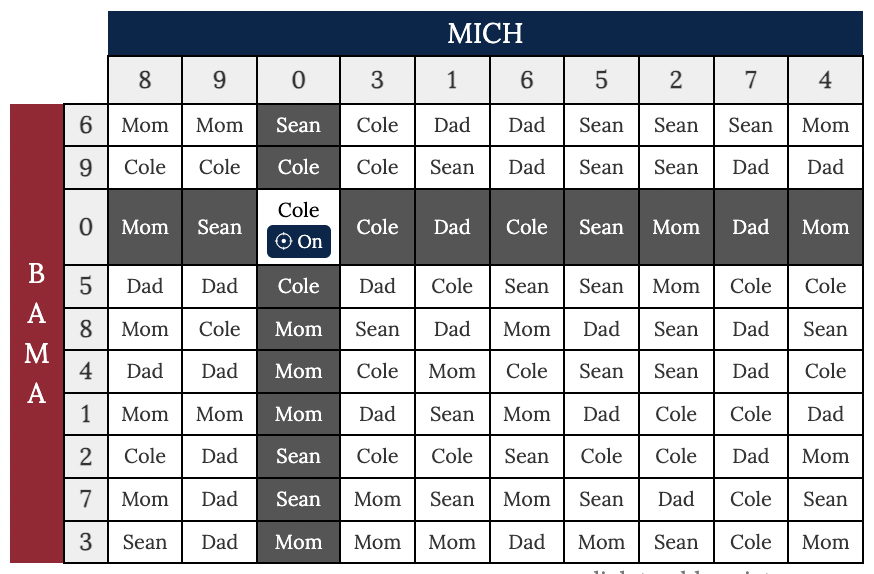Click Sean's square at MICH 8, BAMA 3
Viewport: 874px width, 574px height.
(145, 542)
